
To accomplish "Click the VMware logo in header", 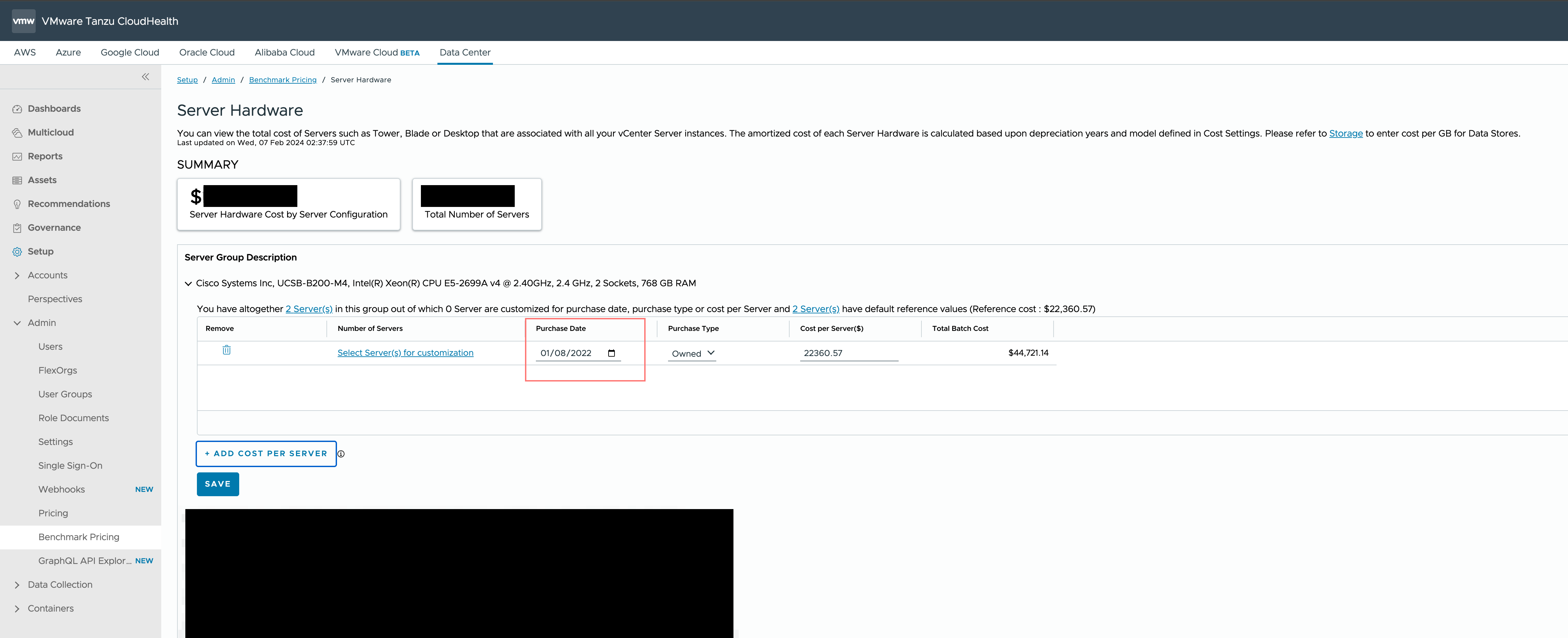I will [24, 21].
